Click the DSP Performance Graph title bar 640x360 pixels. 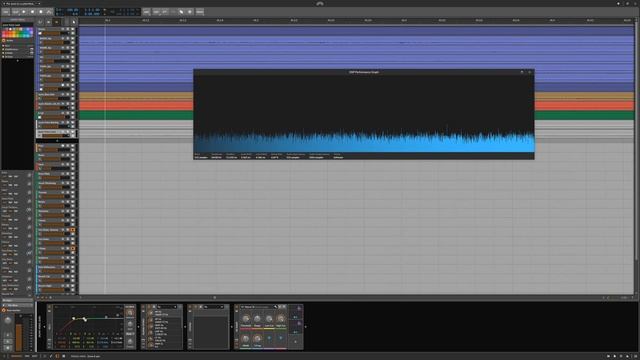(x=363, y=72)
